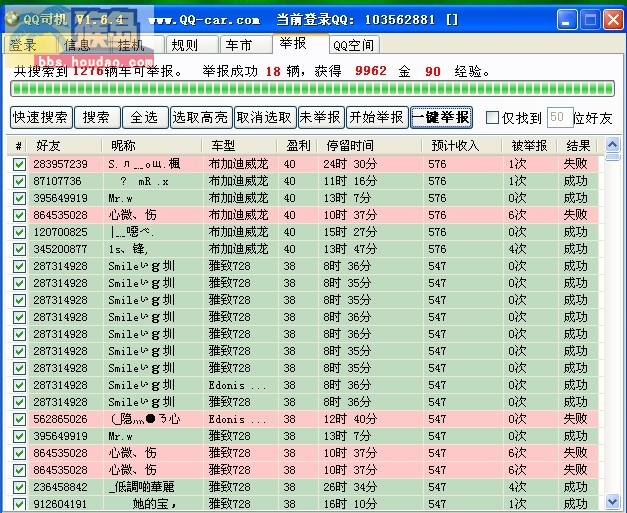
Task: Click nickname (隐灬●ㄋ心
Action: (x=146, y=419)
